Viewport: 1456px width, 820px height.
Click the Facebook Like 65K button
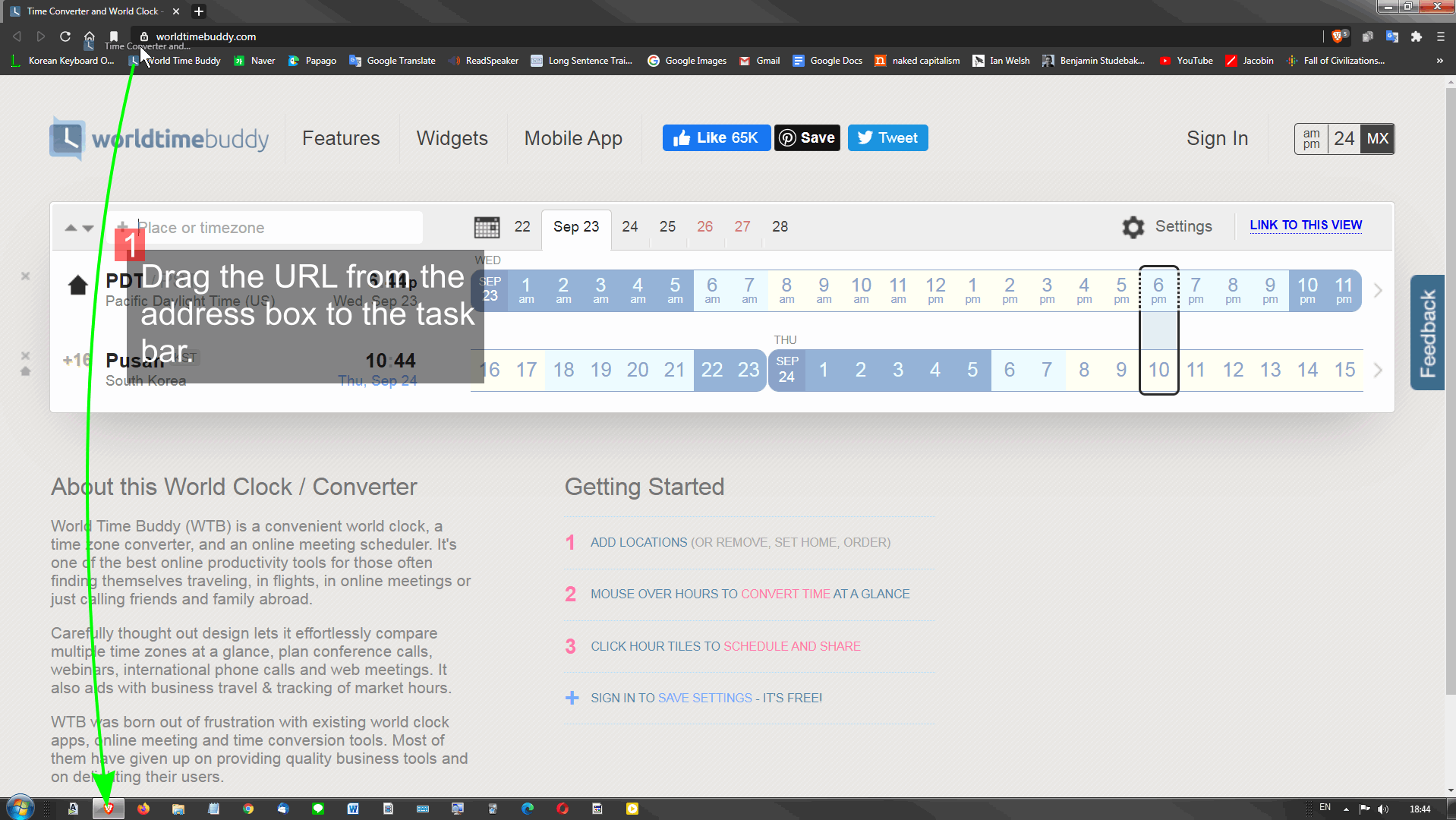pos(717,138)
